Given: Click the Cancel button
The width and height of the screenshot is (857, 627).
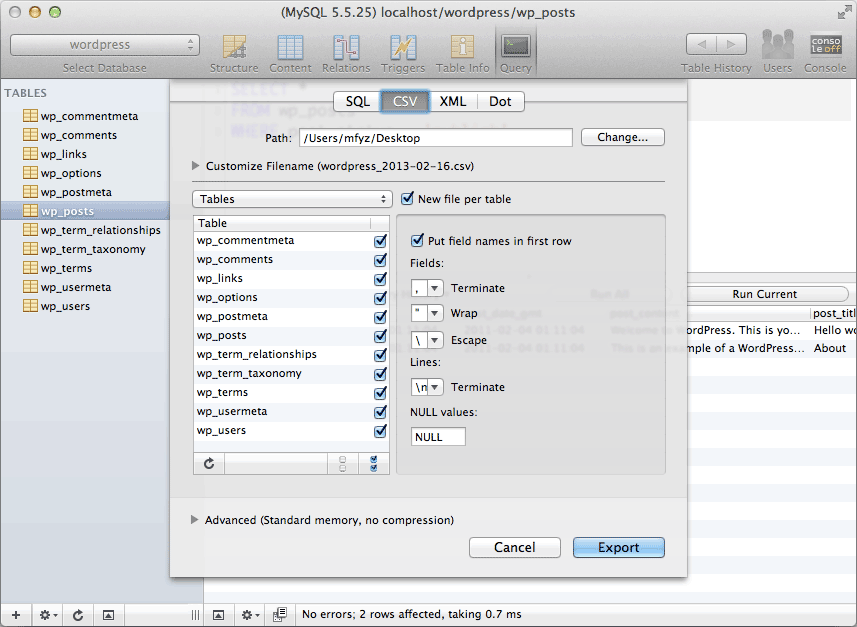Looking at the screenshot, I should pos(515,547).
